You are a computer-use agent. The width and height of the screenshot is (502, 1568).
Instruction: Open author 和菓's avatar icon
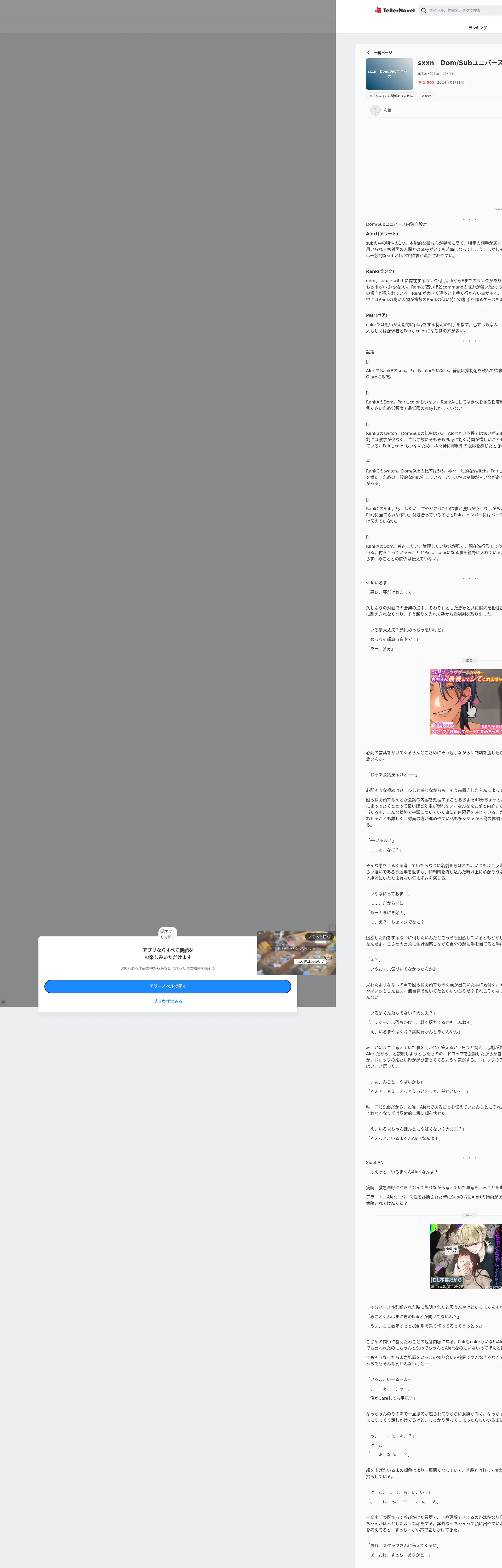point(375,110)
